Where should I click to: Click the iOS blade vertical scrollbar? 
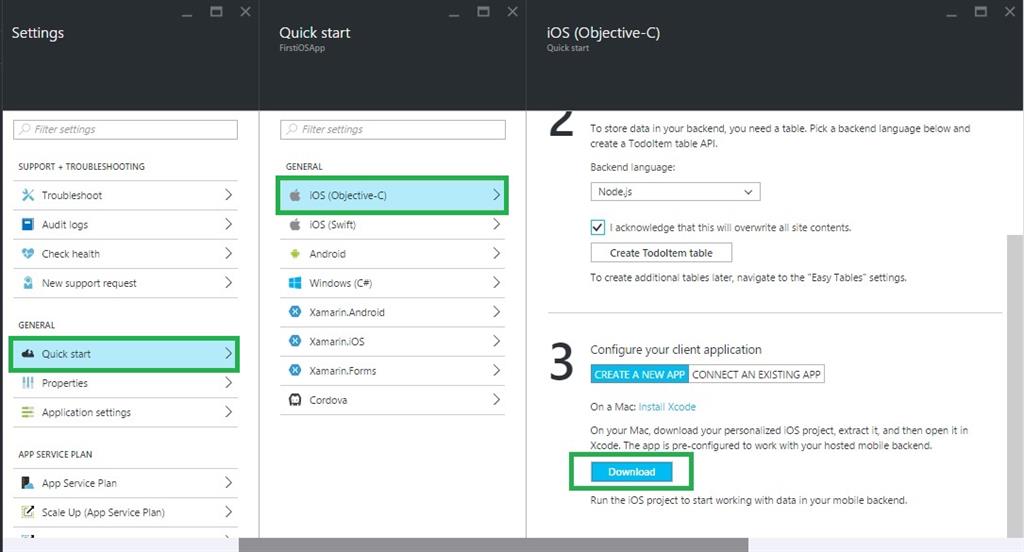[1015, 385]
